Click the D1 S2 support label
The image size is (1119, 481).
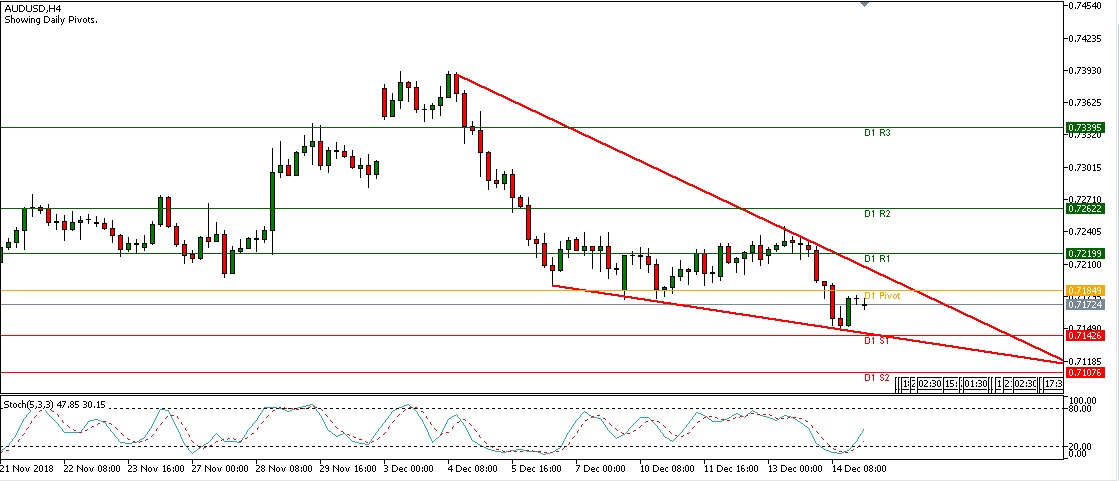coord(877,378)
